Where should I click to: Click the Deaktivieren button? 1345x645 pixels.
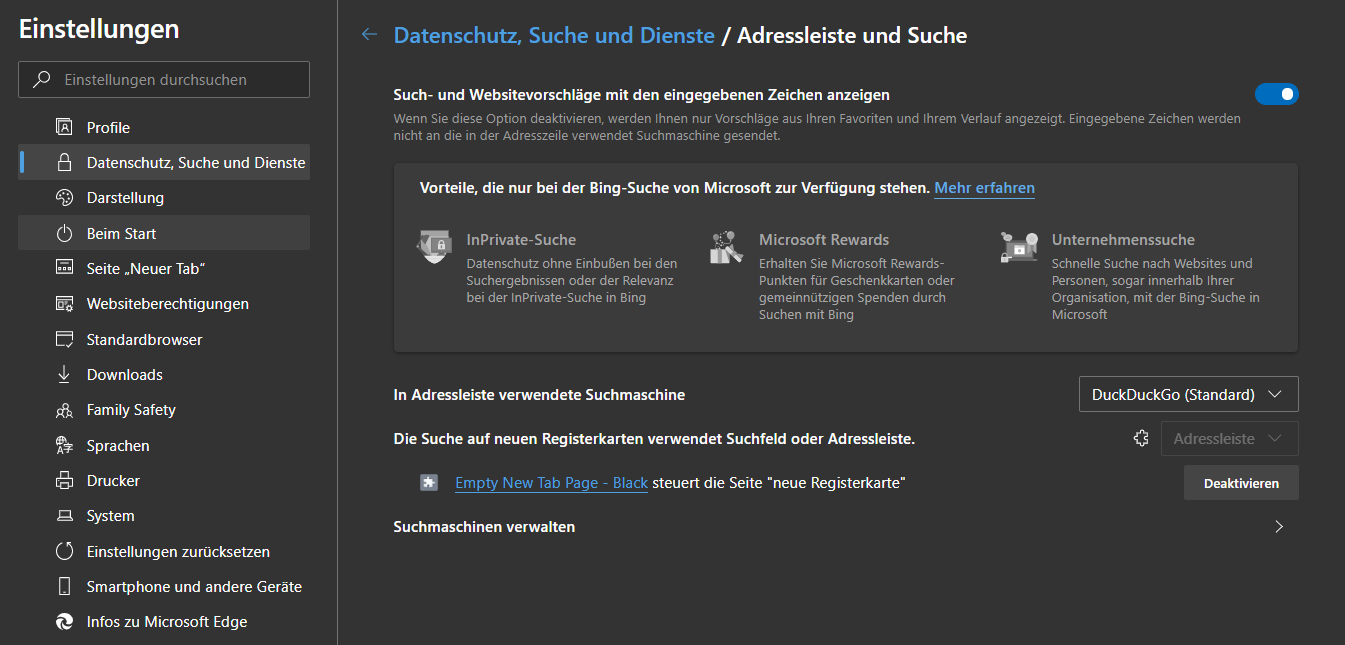(1241, 483)
